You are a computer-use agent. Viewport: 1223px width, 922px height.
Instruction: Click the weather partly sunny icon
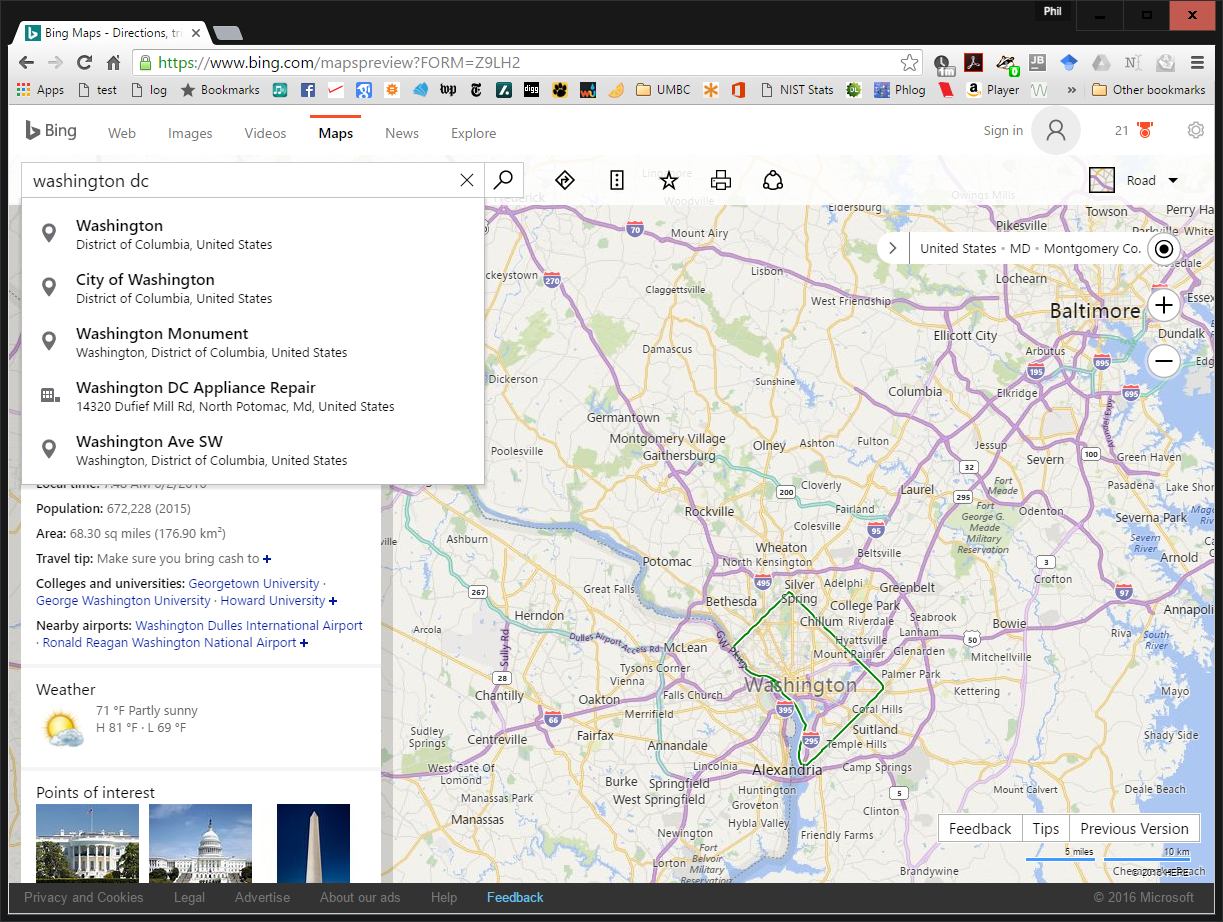(x=62, y=727)
